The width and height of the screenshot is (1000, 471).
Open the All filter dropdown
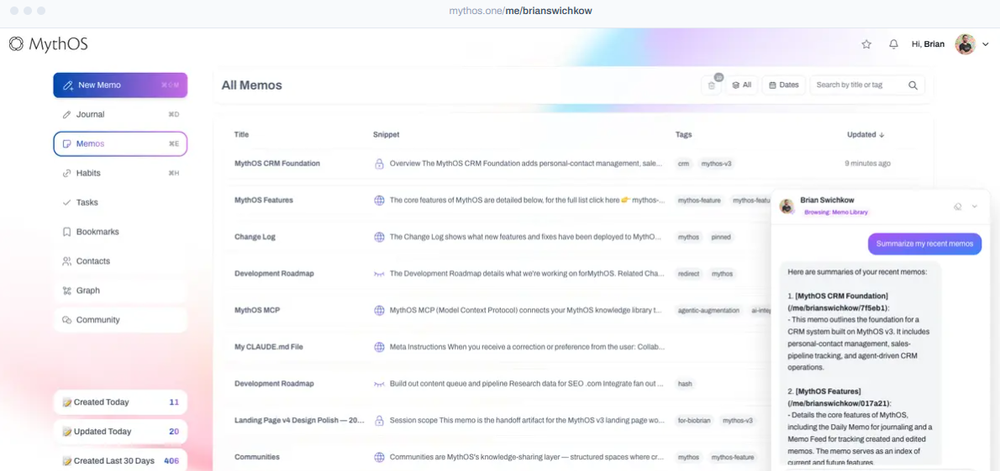pyautogui.click(x=742, y=85)
